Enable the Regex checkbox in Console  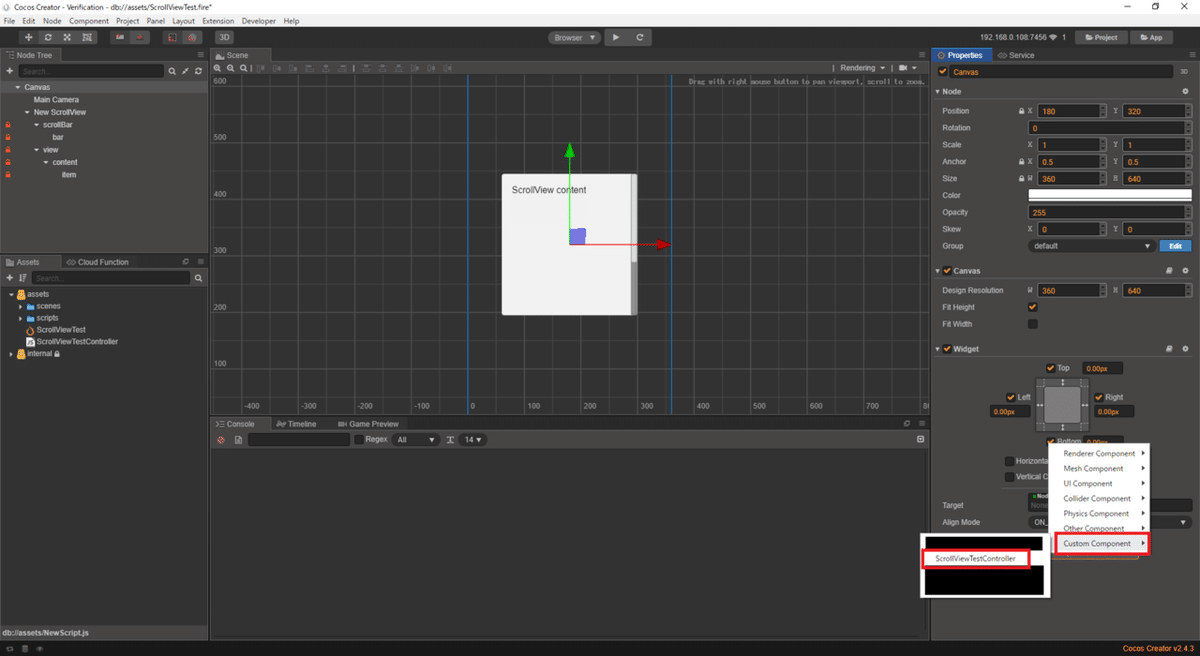click(x=358, y=440)
